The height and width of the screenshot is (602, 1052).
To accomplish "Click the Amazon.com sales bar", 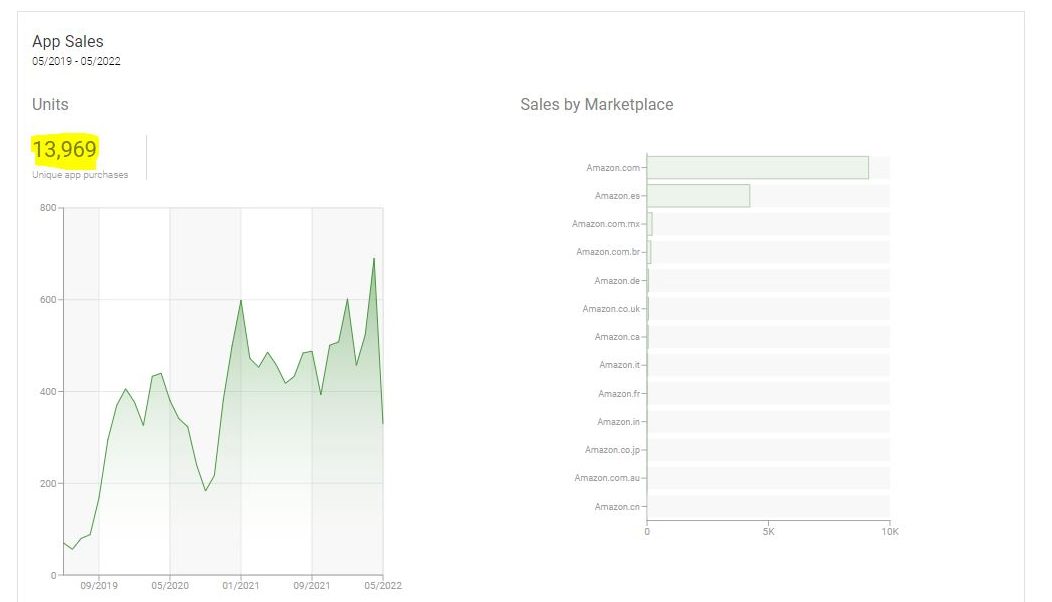I will point(757,168).
